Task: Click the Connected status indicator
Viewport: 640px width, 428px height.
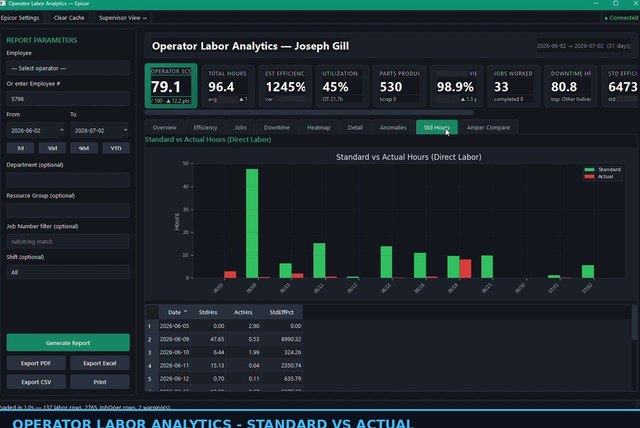Action: coord(621,18)
